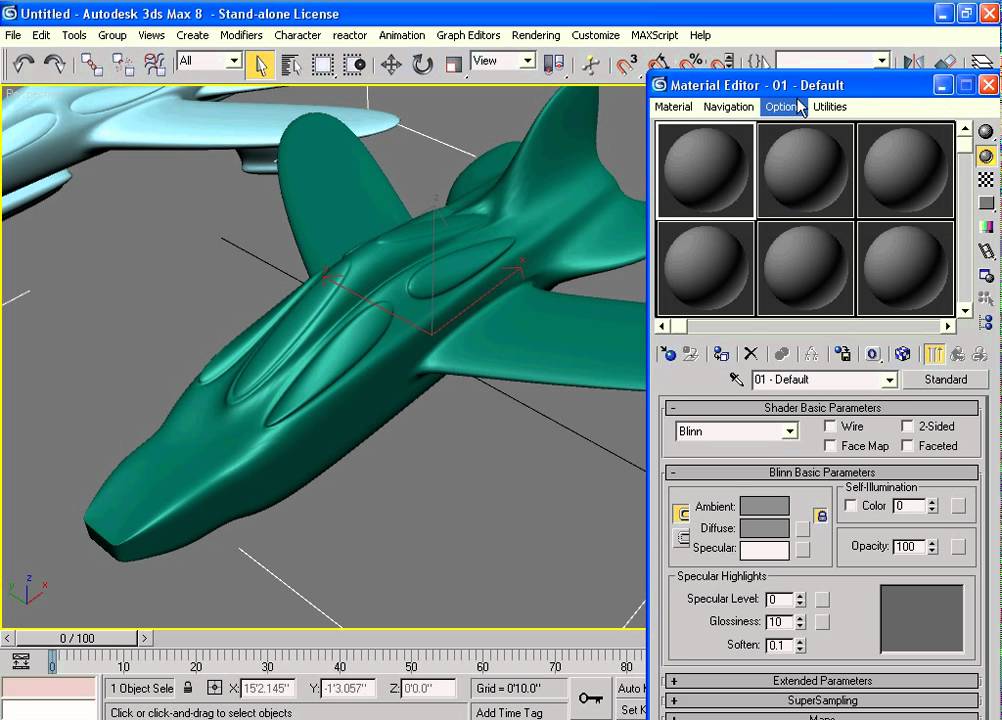Toggle the Selection Lock padlock icon
The image size is (1002, 720).
[x=188, y=687]
